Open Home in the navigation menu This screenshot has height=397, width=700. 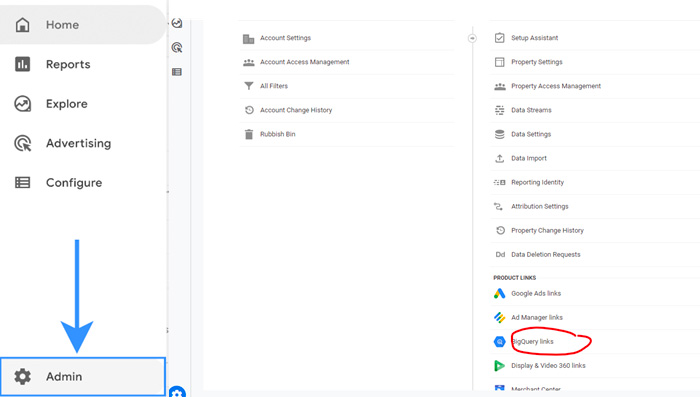[83, 25]
